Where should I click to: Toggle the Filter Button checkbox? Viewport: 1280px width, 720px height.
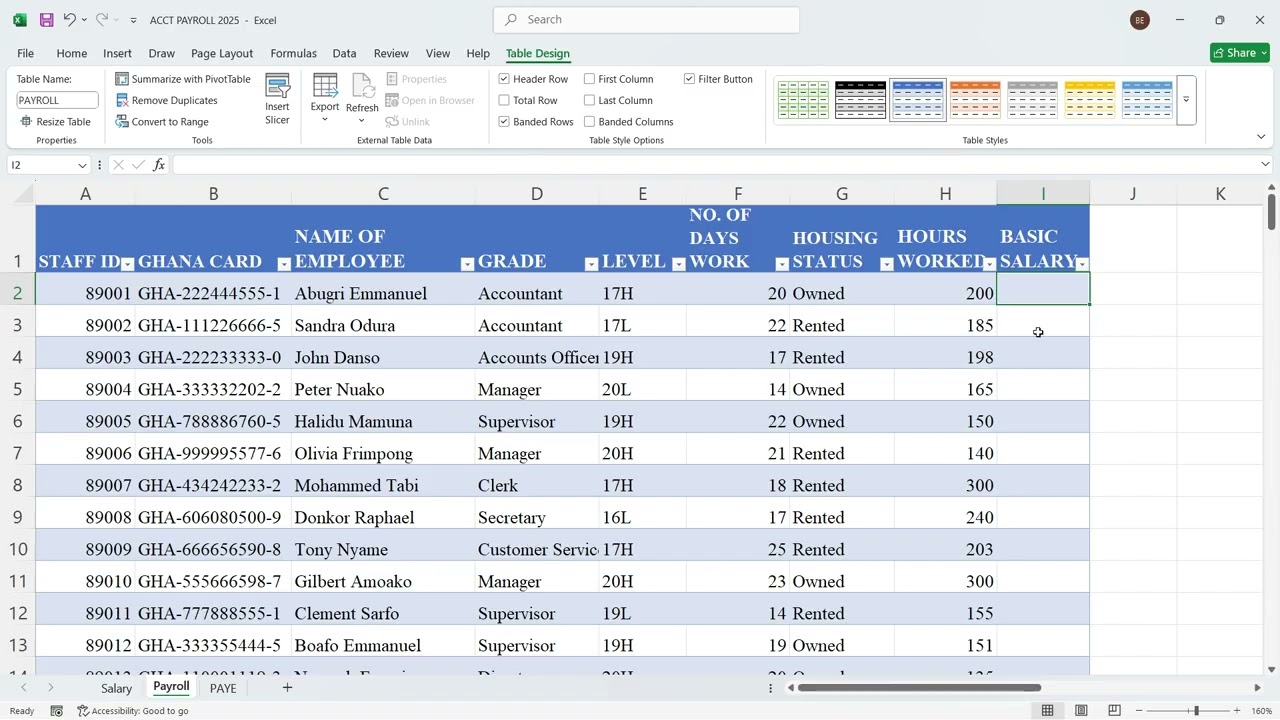690,79
